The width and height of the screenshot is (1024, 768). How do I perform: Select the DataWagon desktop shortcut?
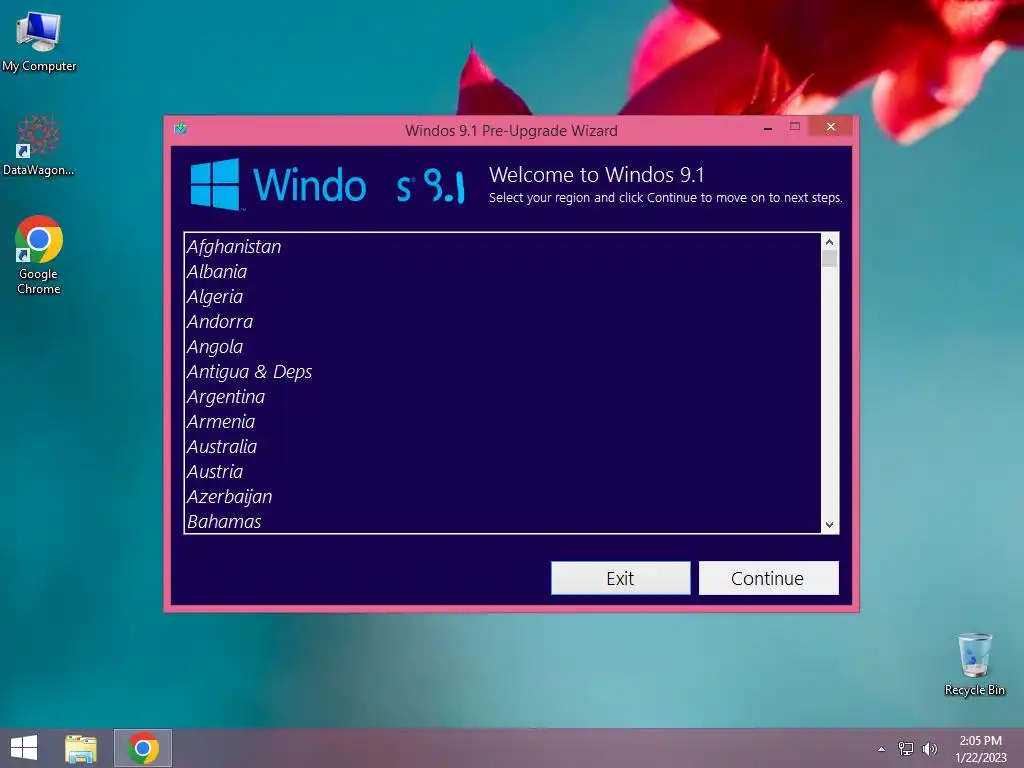click(39, 145)
